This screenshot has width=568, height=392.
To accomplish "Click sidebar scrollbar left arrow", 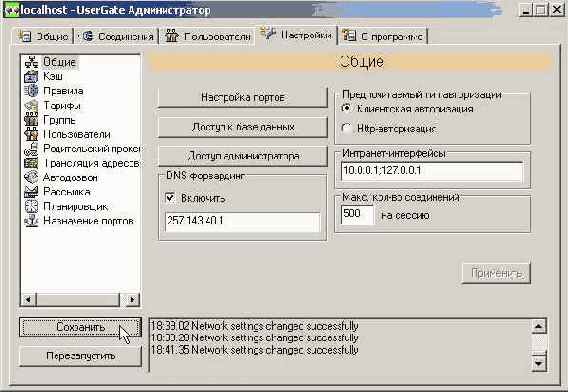I will [28, 299].
